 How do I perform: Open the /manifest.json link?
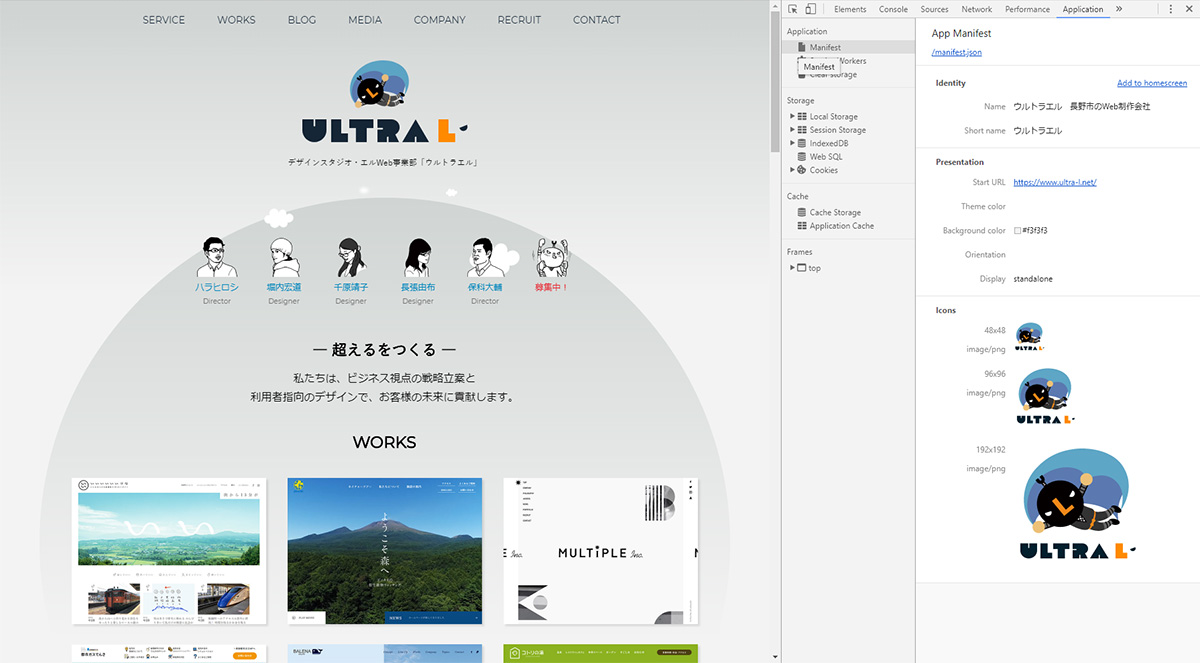[956, 52]
